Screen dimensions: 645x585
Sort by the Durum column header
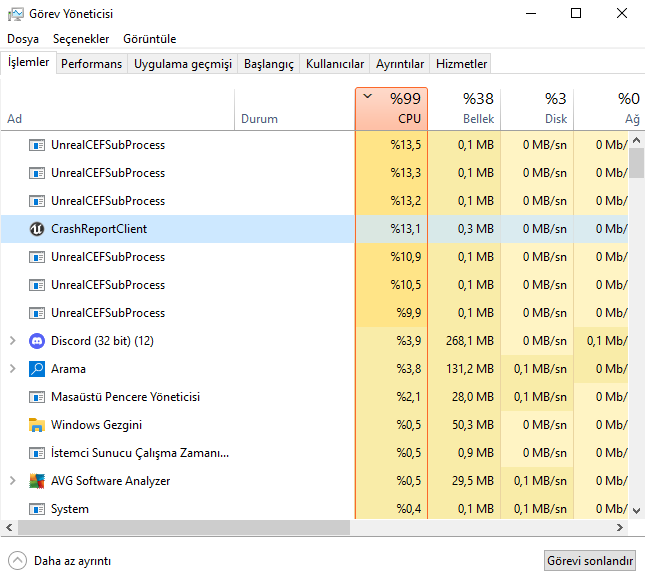point(295,109)
